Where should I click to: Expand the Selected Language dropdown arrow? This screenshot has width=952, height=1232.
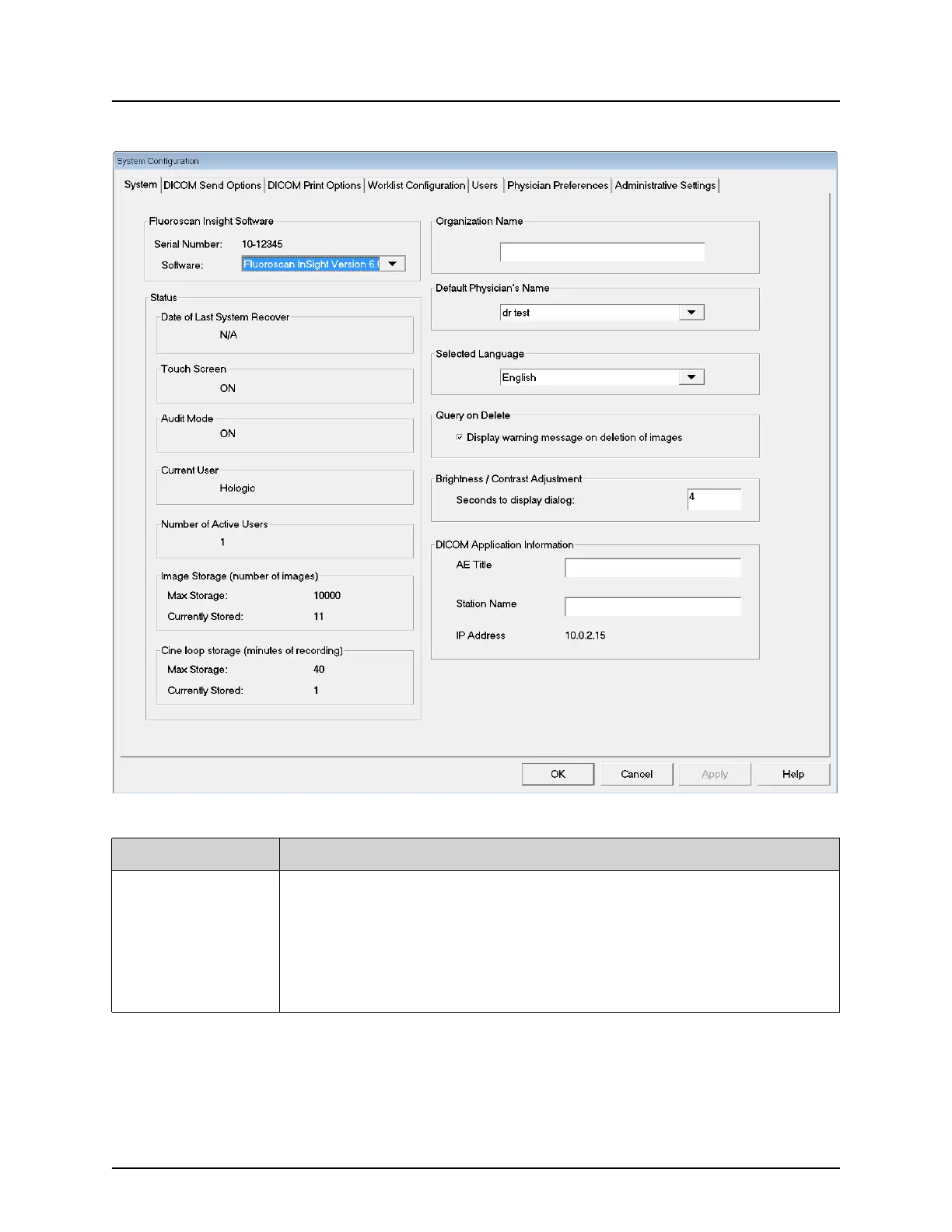point(691,376)
